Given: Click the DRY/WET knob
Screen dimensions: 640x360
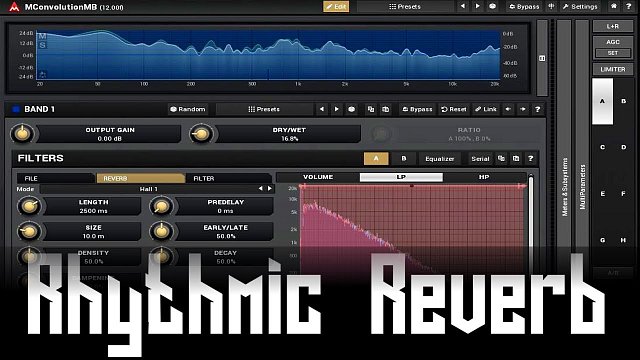Looking at the screenshot, I should (201, 134).
